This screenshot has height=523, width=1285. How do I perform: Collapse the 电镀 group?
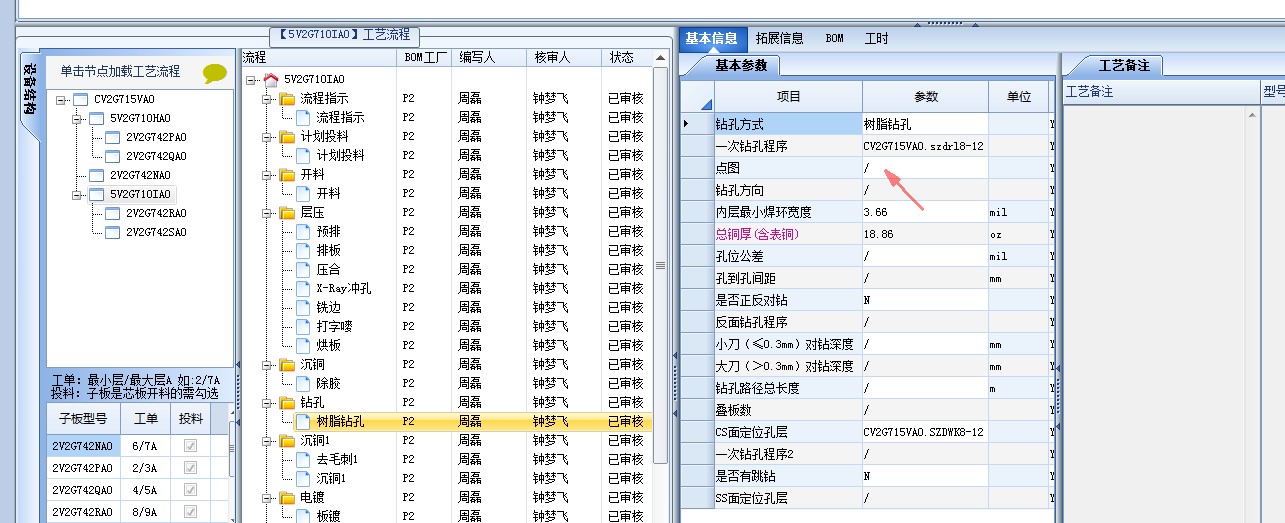pyautogui.click(x=268, y=497)
